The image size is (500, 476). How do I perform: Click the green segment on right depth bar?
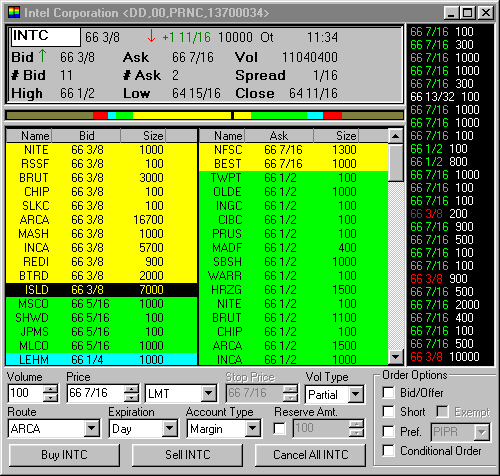click(x=279, y=116)
